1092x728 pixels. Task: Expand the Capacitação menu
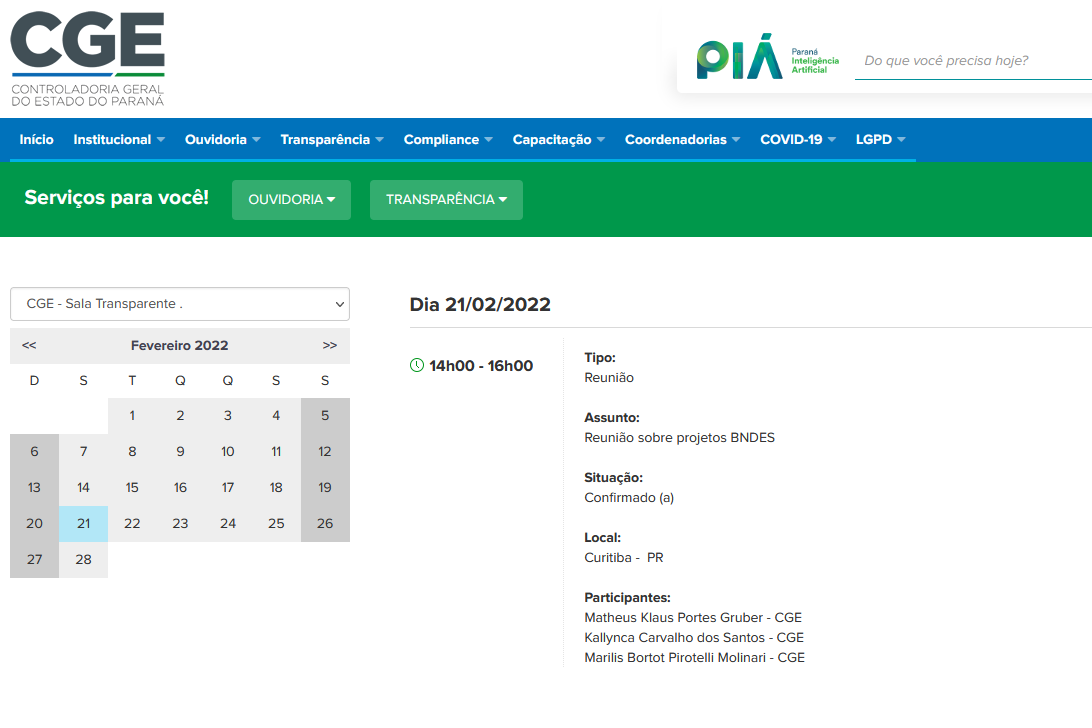(x=559, y=139)
